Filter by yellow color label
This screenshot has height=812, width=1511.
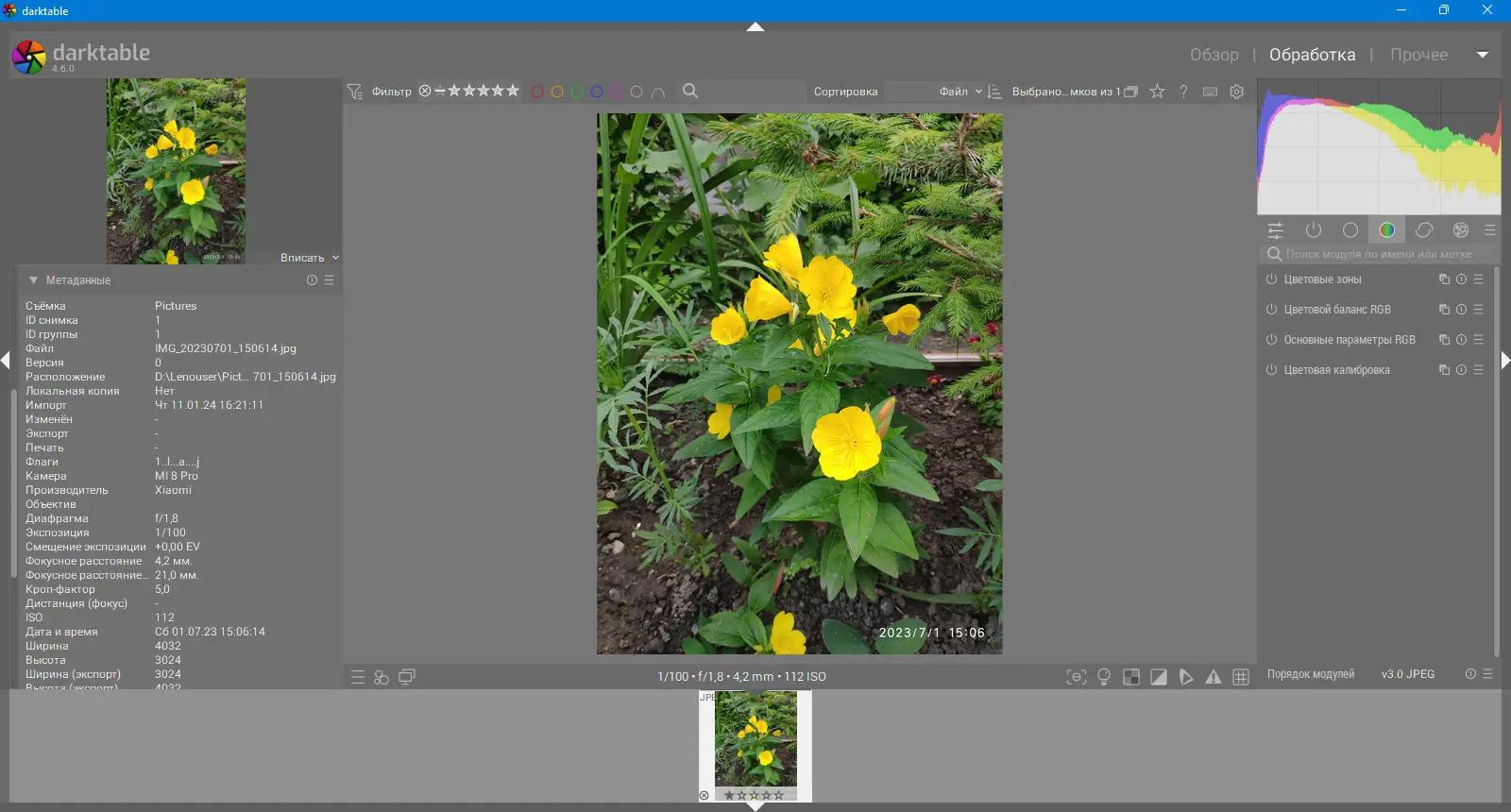(557, 92)
